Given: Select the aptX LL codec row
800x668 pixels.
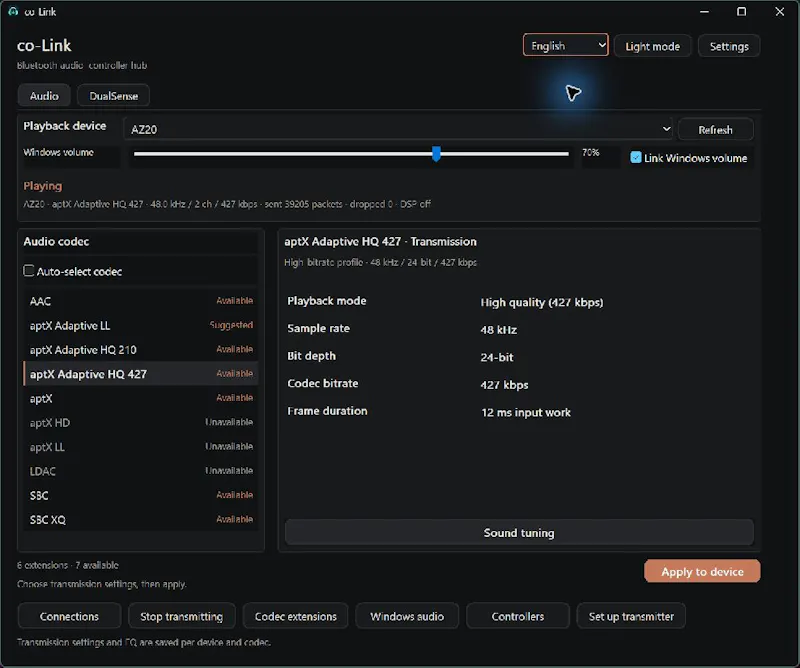Looking at the screenshot, I should coord(141,447).
